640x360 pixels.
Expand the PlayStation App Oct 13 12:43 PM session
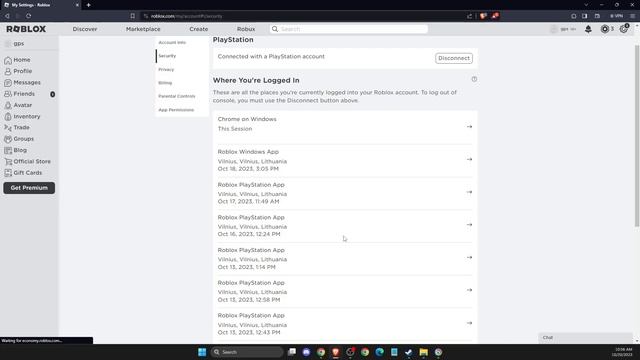469,323
